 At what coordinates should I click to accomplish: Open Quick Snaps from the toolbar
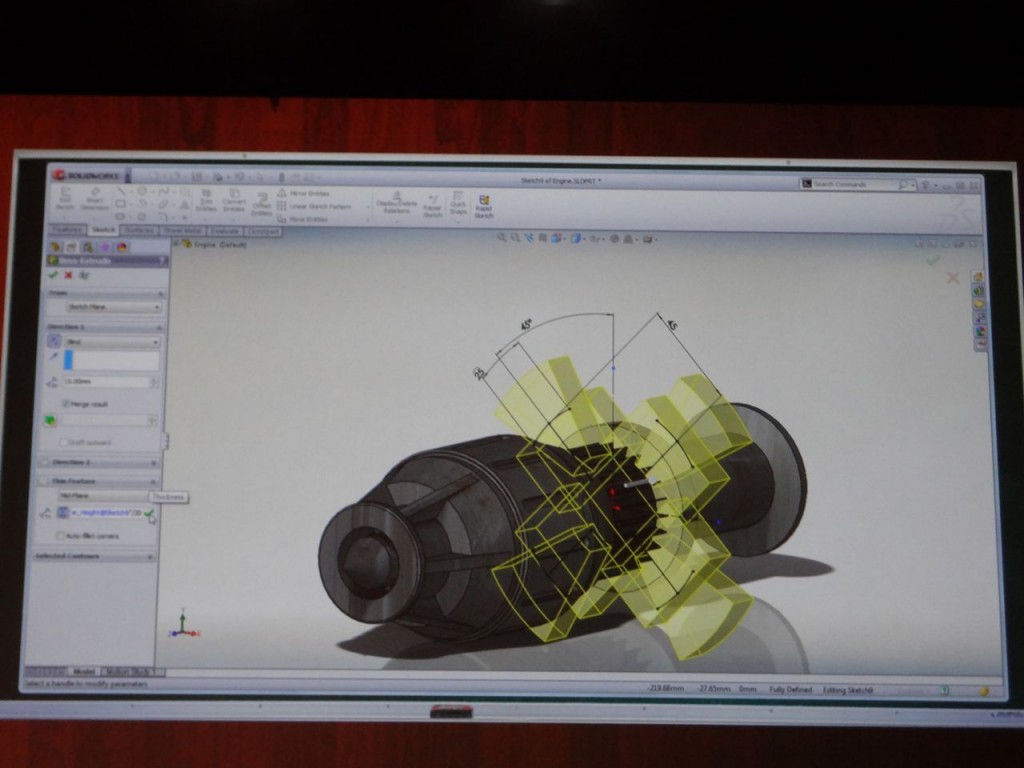pos(458,203)
